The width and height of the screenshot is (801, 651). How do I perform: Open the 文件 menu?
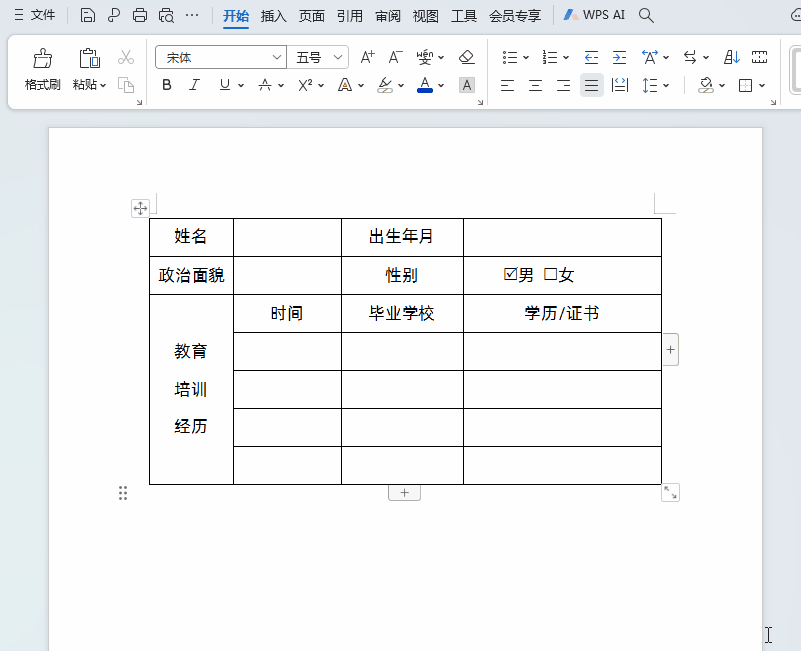click(35, 15)
